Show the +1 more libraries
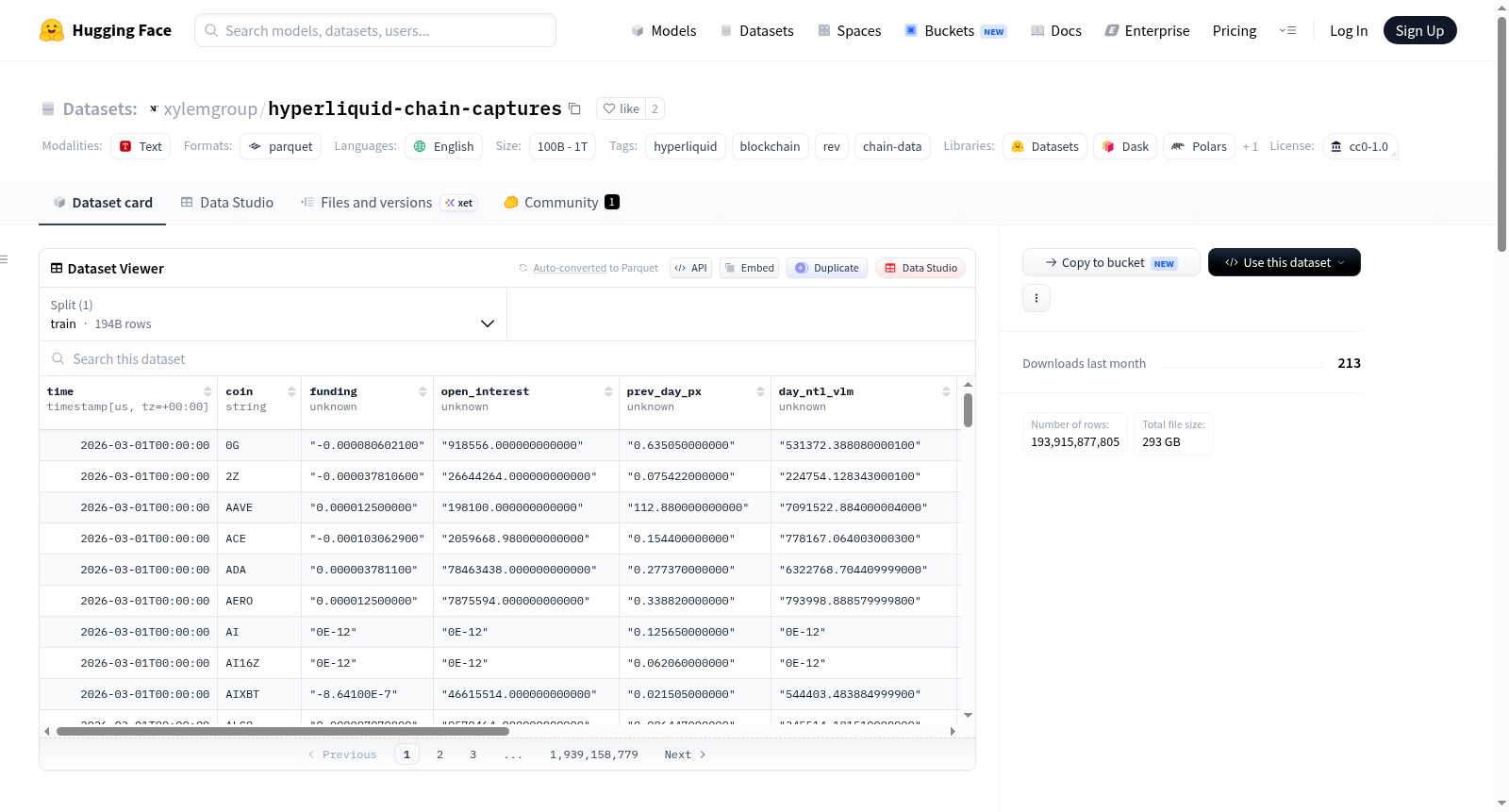The image size is (1509, 812). point(1251,146)
